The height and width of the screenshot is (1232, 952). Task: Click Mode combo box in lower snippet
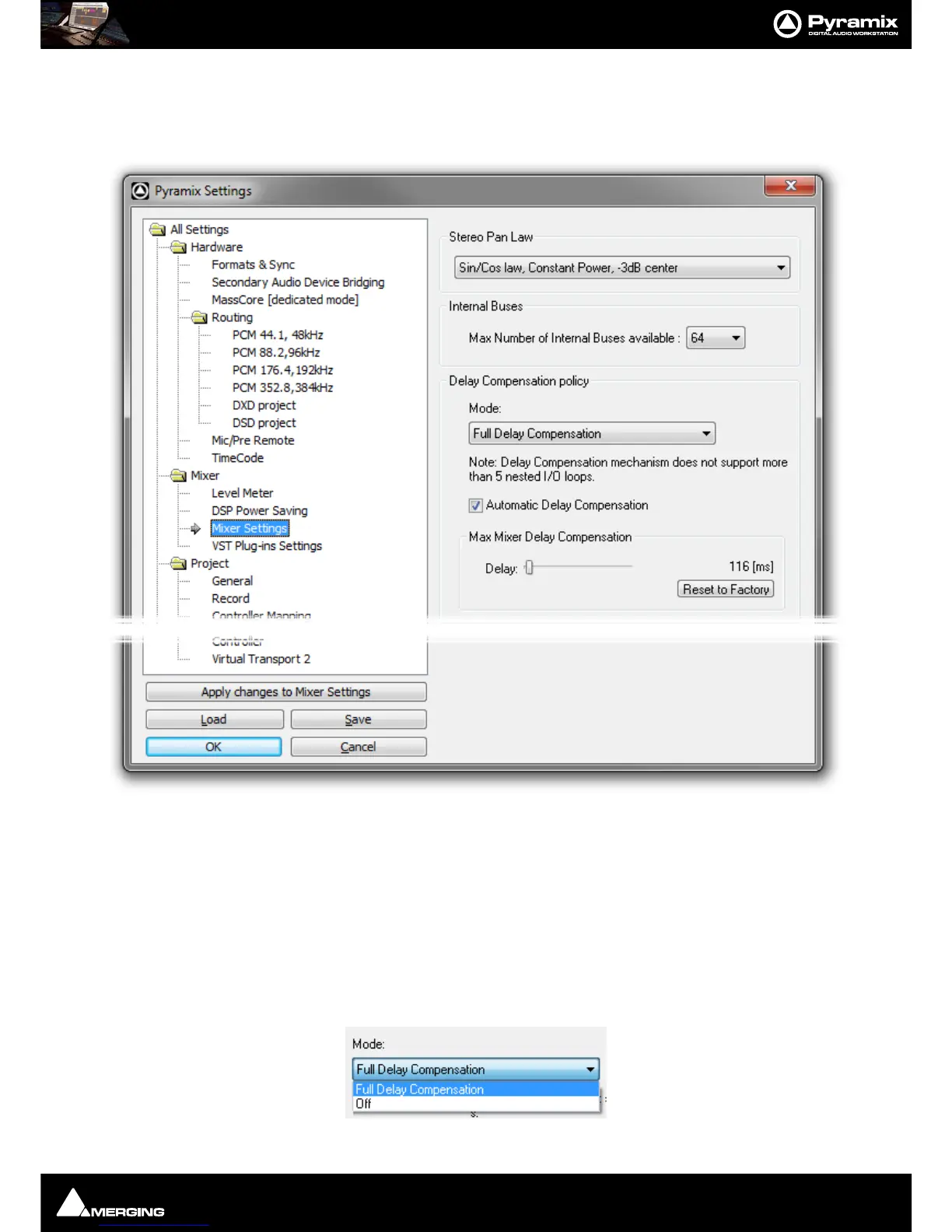coord(476,1069)
